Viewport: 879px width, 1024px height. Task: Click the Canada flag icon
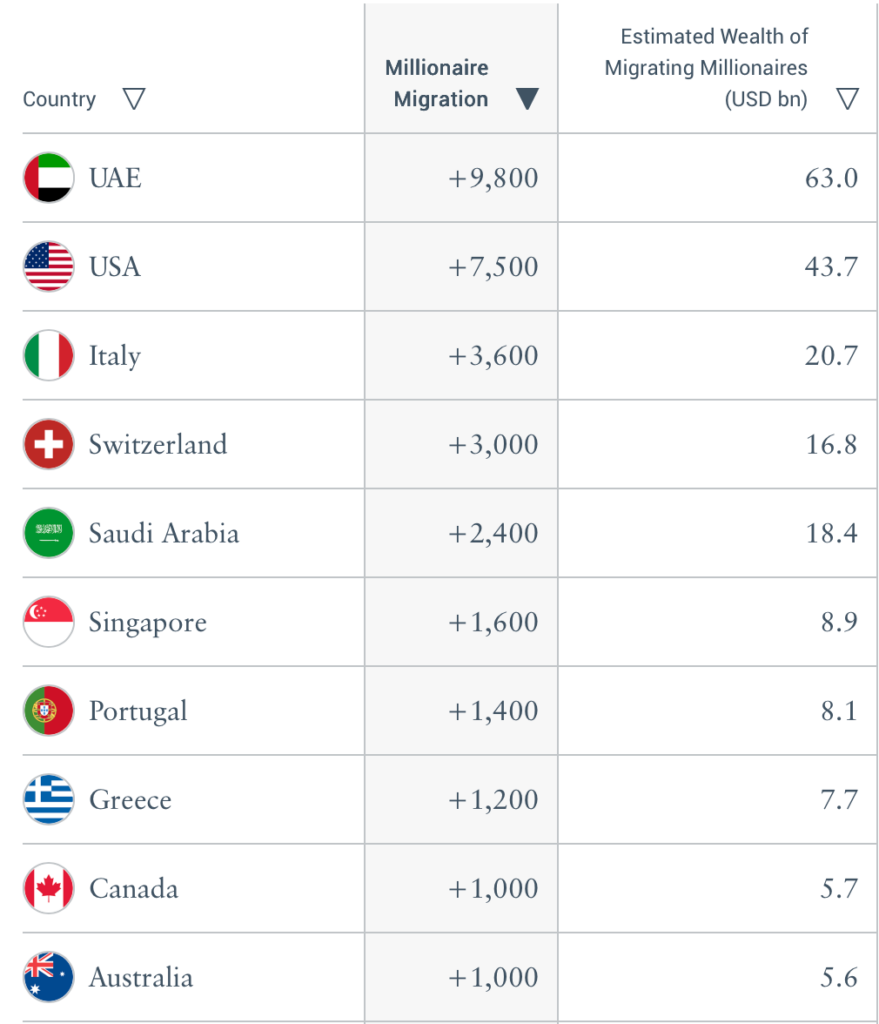[48, 888]
